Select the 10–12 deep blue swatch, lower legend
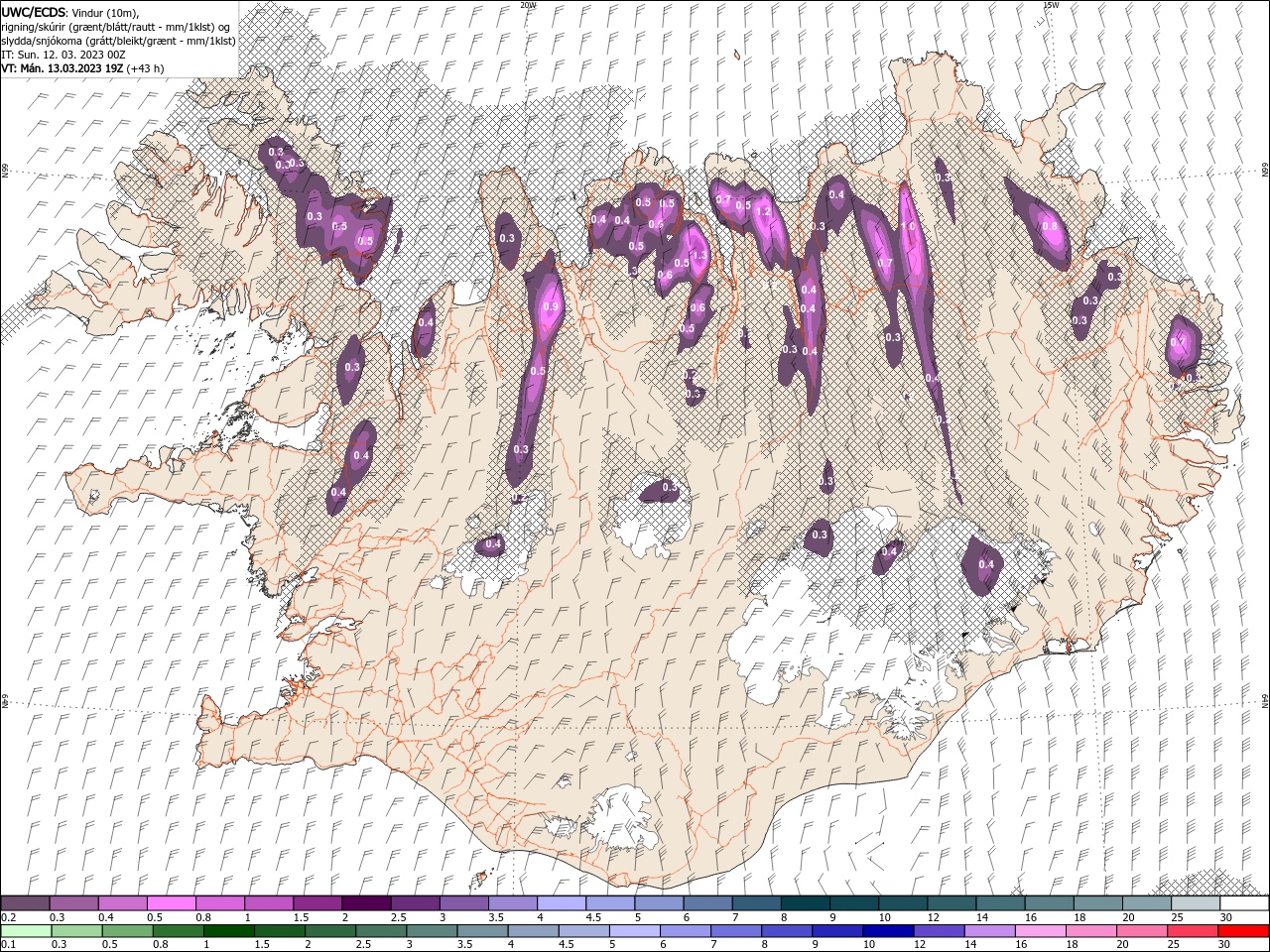Screen dimensions: 1270x952 coord(888,931)
